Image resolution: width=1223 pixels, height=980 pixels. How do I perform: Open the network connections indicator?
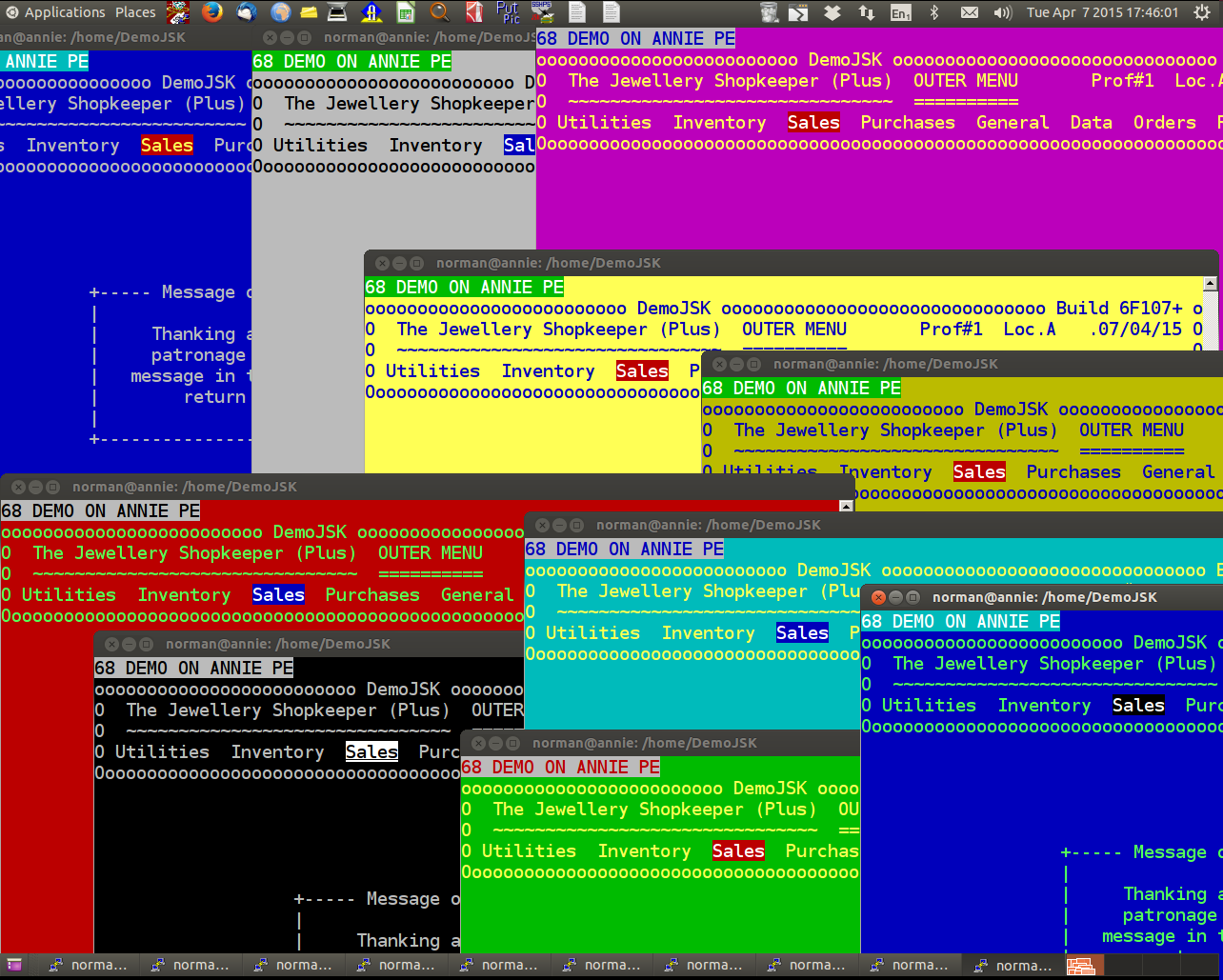click(x=866, y=12)
